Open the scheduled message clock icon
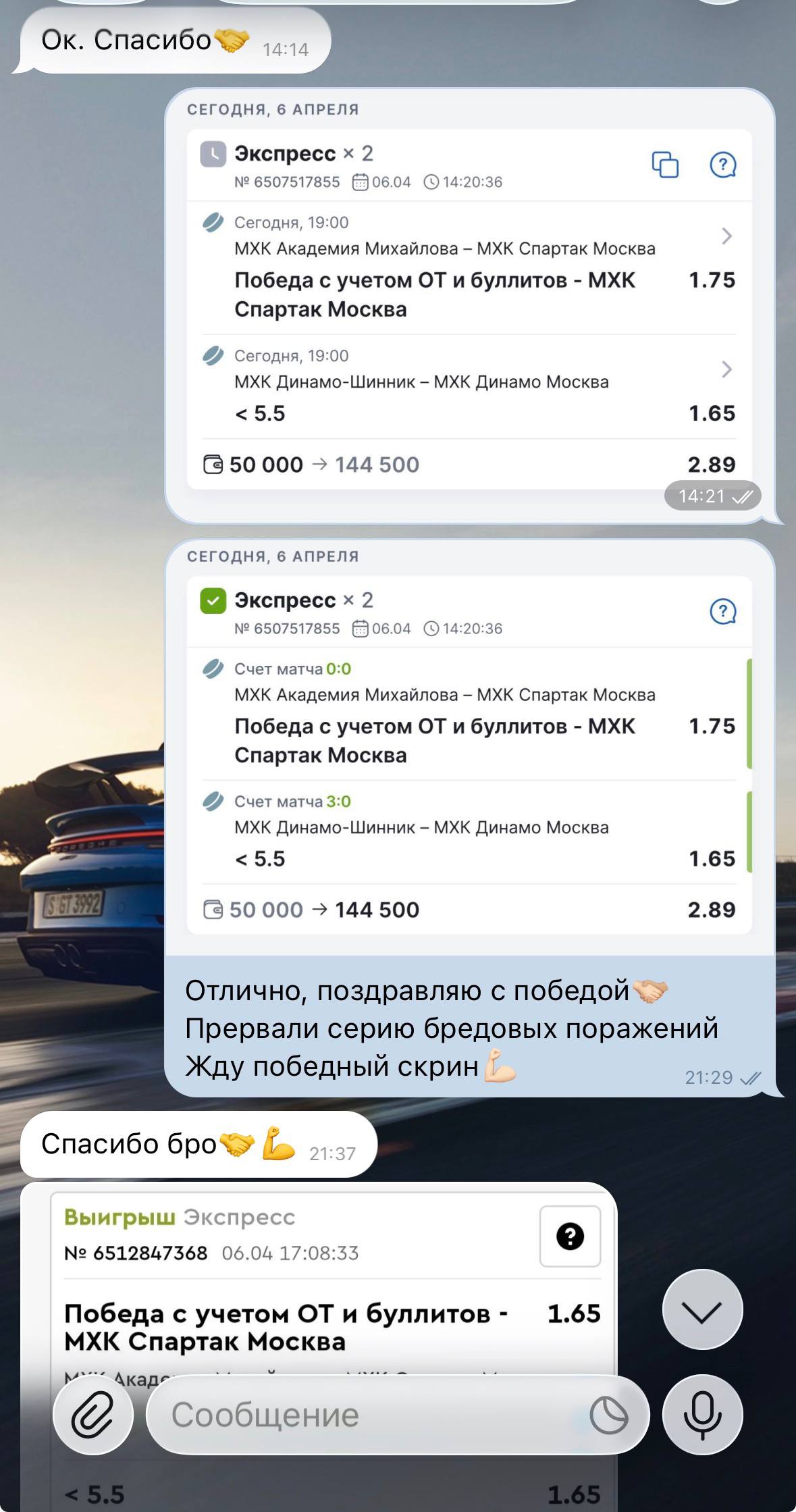This screenshot has width=796, height=1512. pos(609,1415)
